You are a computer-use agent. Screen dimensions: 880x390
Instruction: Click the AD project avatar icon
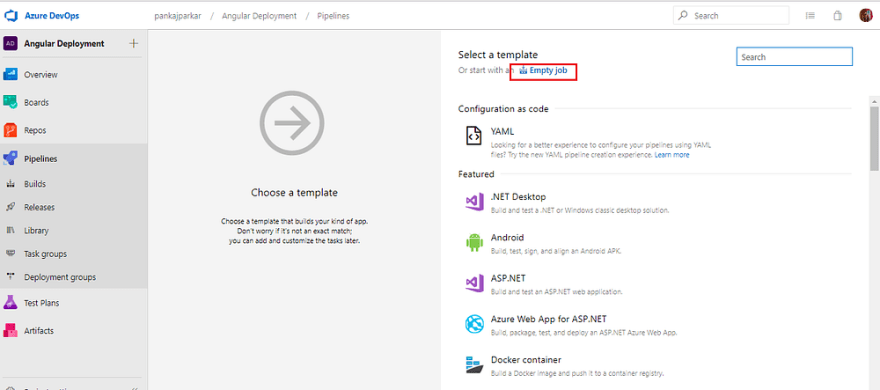(11, 43)
